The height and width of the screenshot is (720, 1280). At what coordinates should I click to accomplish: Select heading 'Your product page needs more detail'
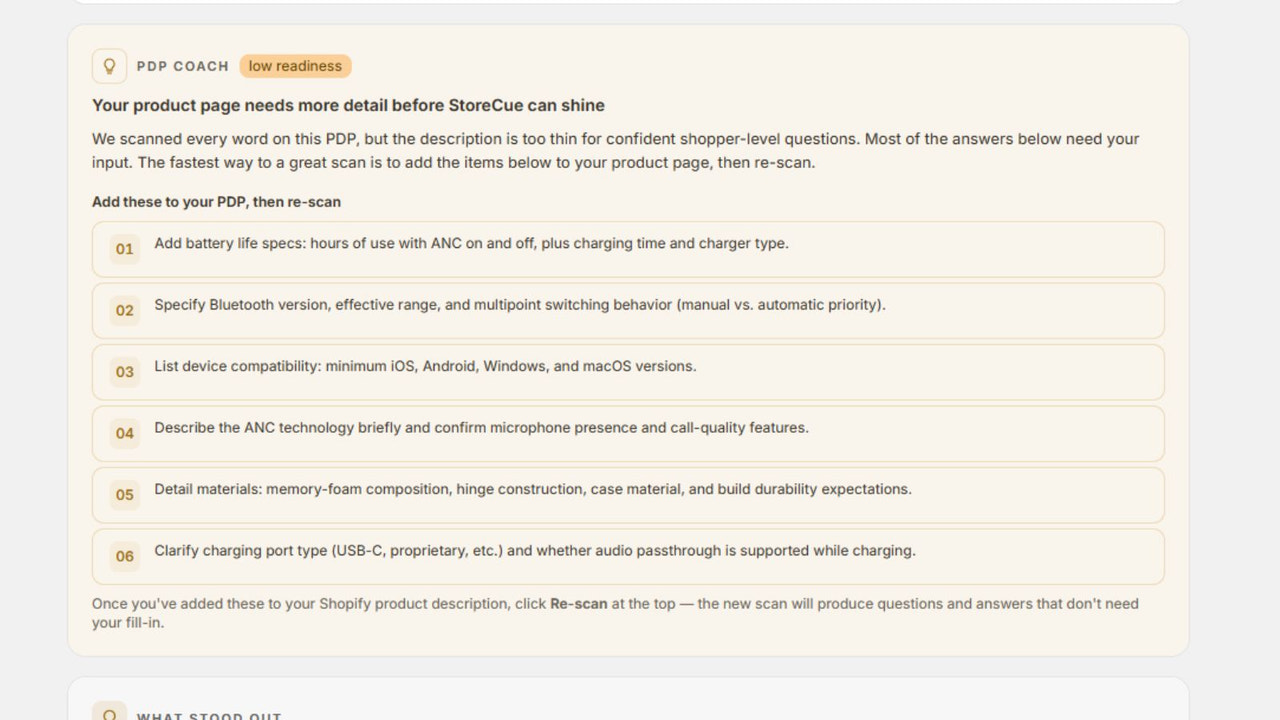coord(348,105)
